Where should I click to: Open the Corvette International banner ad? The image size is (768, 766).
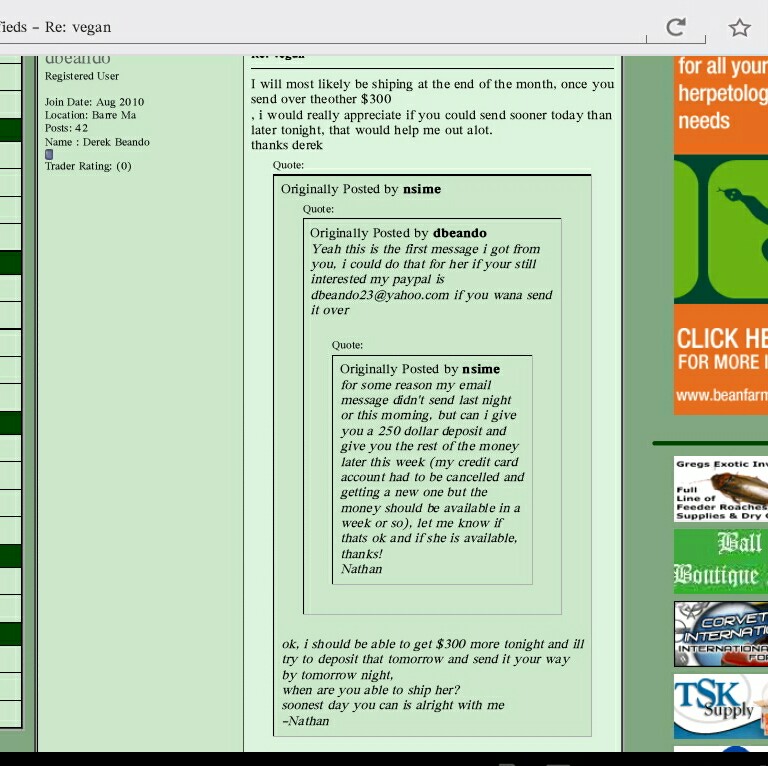(x=721, y=634)
